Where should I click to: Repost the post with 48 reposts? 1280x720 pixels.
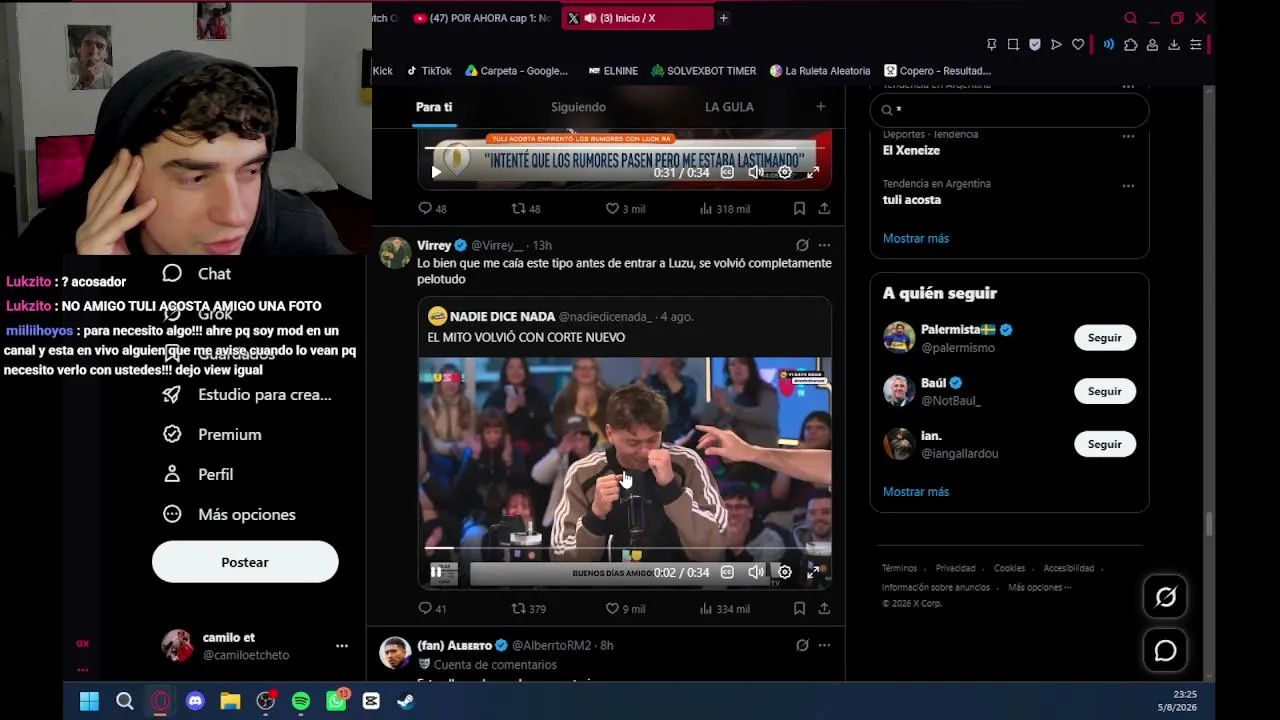click(x=526, y=208)
